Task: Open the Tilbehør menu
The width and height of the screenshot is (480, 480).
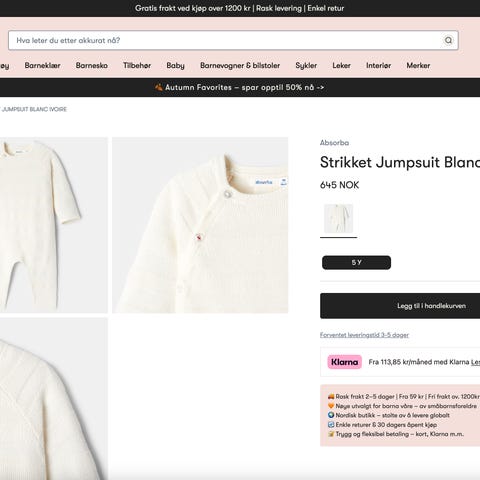Action: pyautogui.click(x=137, y=65)
